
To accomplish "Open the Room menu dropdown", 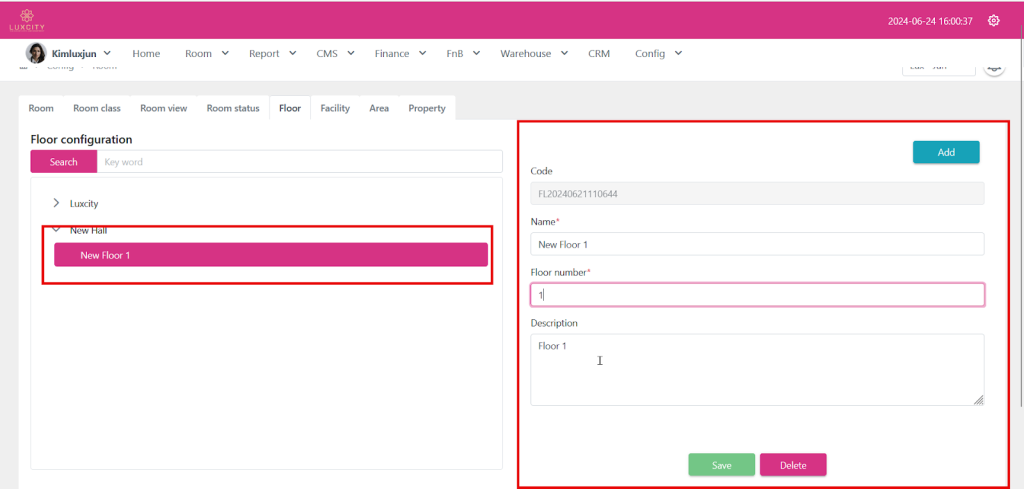I will pos(206,54).
